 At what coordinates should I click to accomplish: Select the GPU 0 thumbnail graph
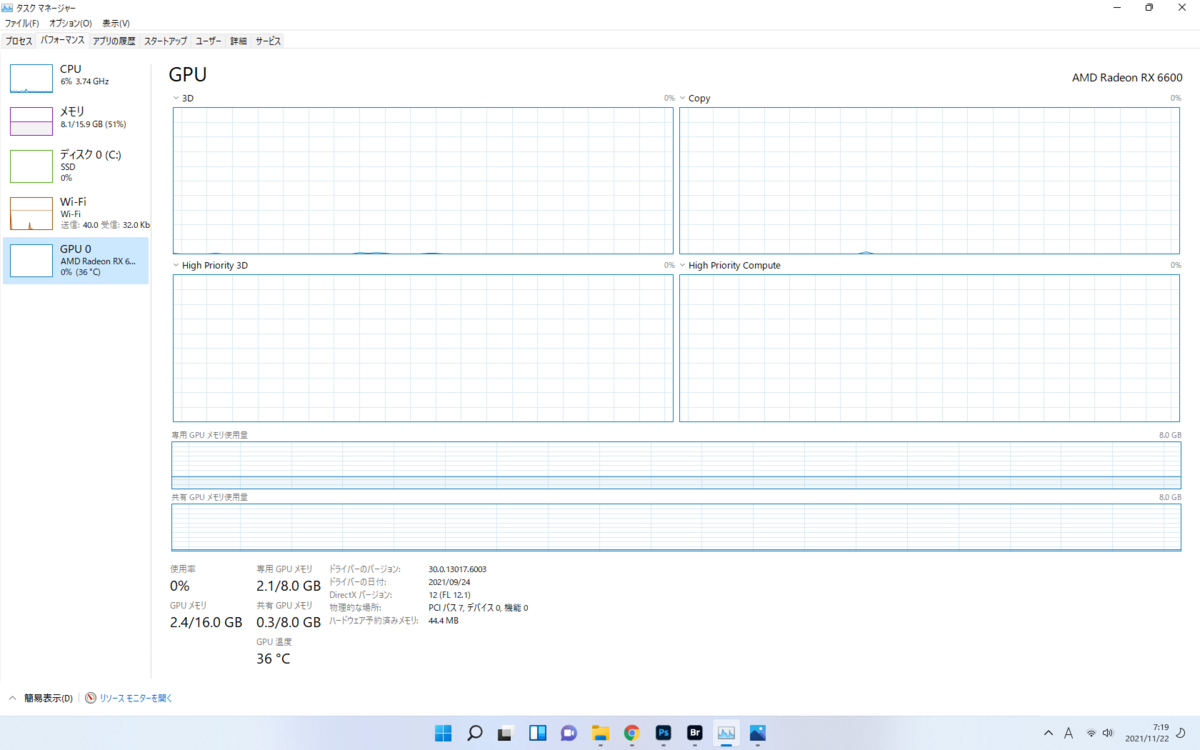pos(31,261)
